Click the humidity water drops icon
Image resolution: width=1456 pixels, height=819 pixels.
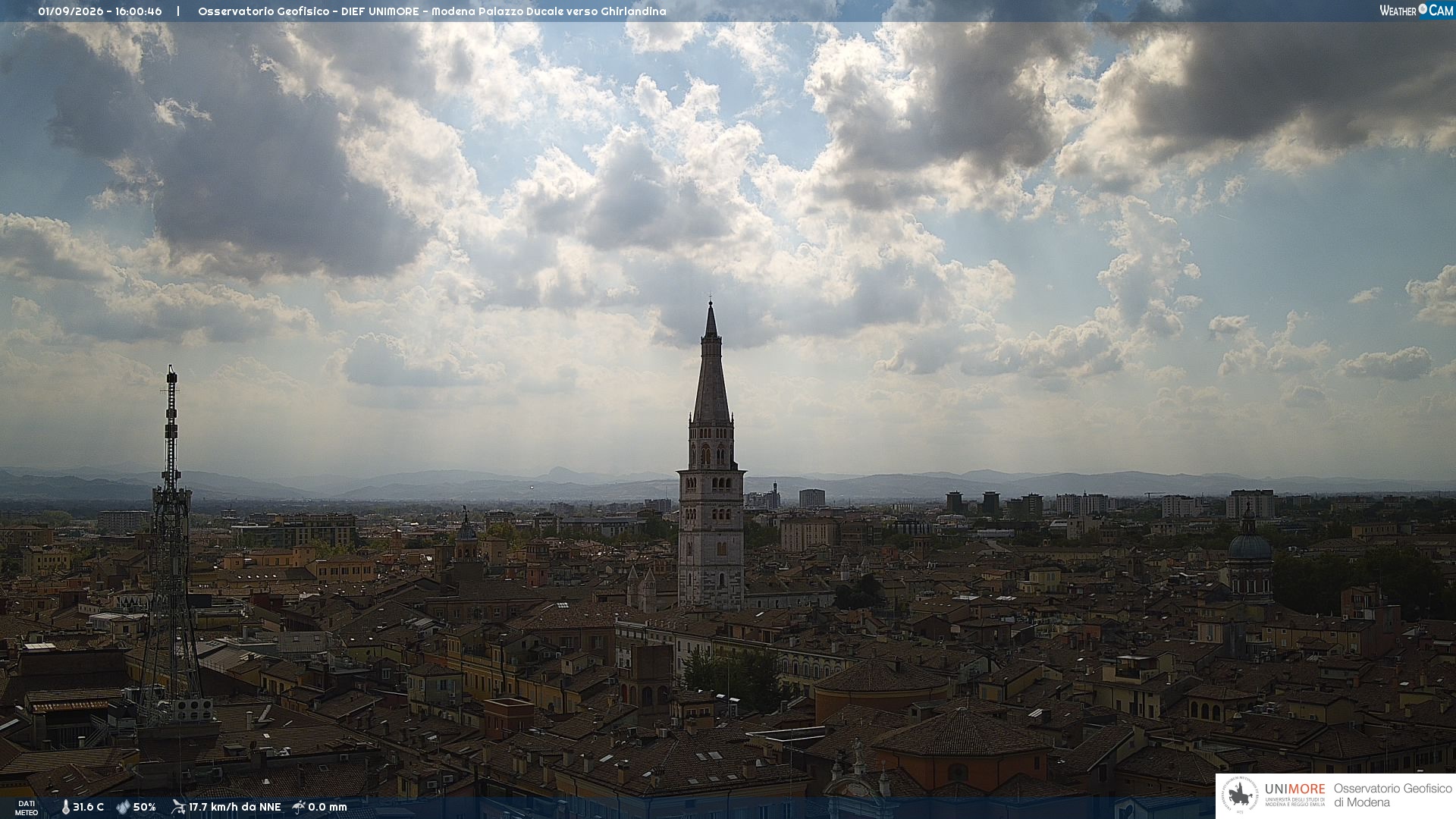pos(123,807)
